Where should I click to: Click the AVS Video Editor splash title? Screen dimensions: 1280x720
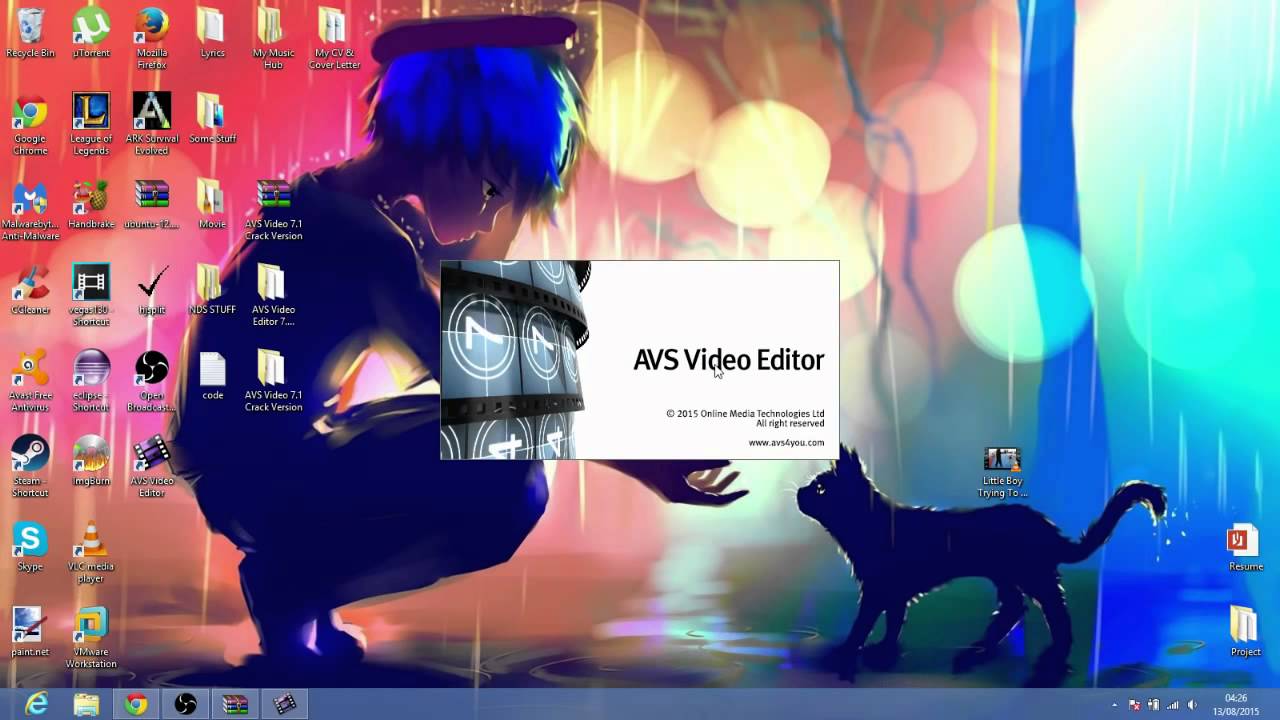(x=729, y=360)
